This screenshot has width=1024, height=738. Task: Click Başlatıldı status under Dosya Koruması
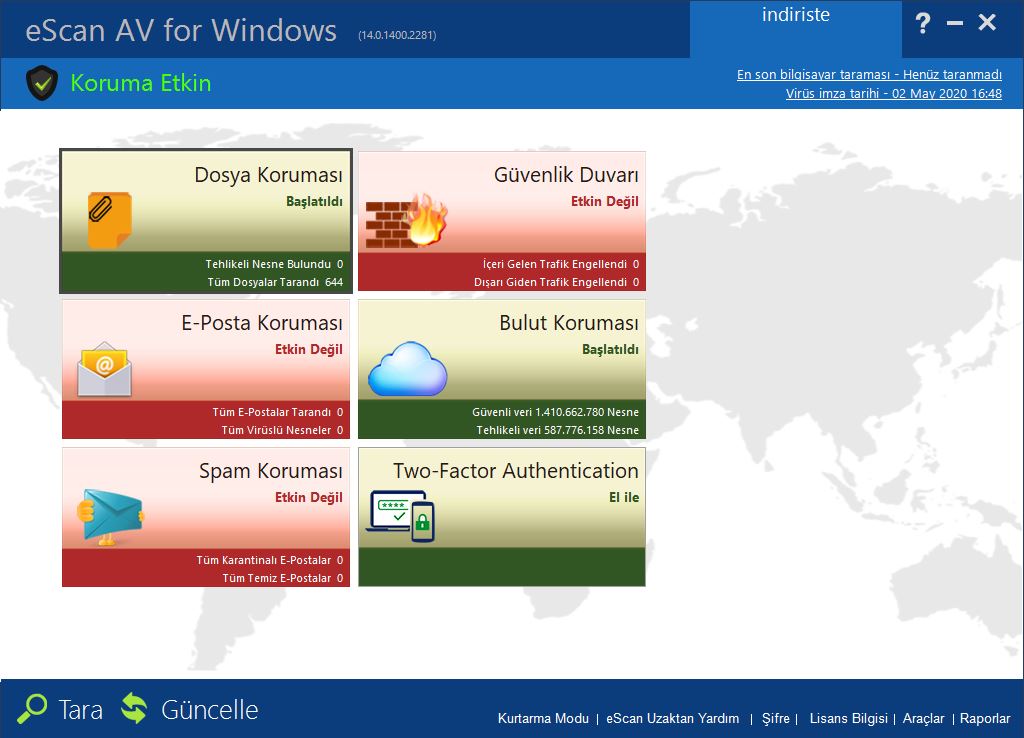pyautogui.click(x=314, y=202)
